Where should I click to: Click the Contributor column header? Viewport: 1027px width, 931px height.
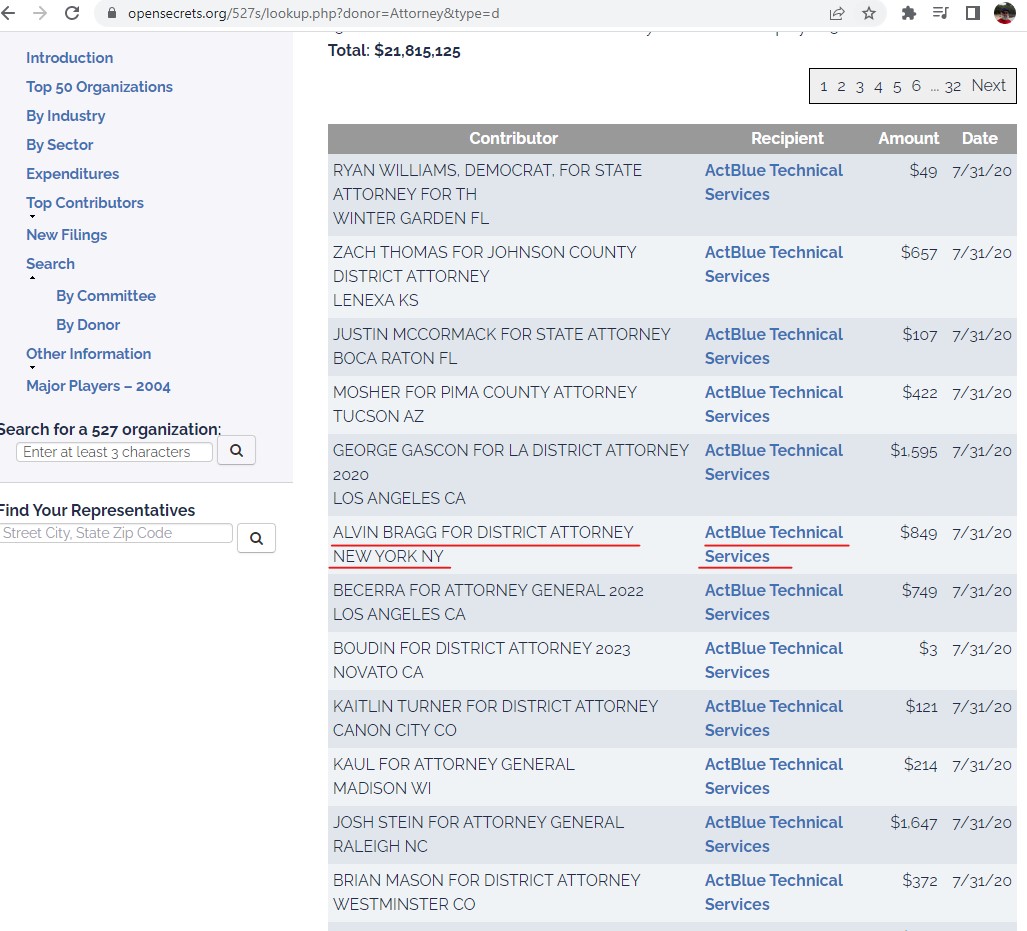(514, 138)
